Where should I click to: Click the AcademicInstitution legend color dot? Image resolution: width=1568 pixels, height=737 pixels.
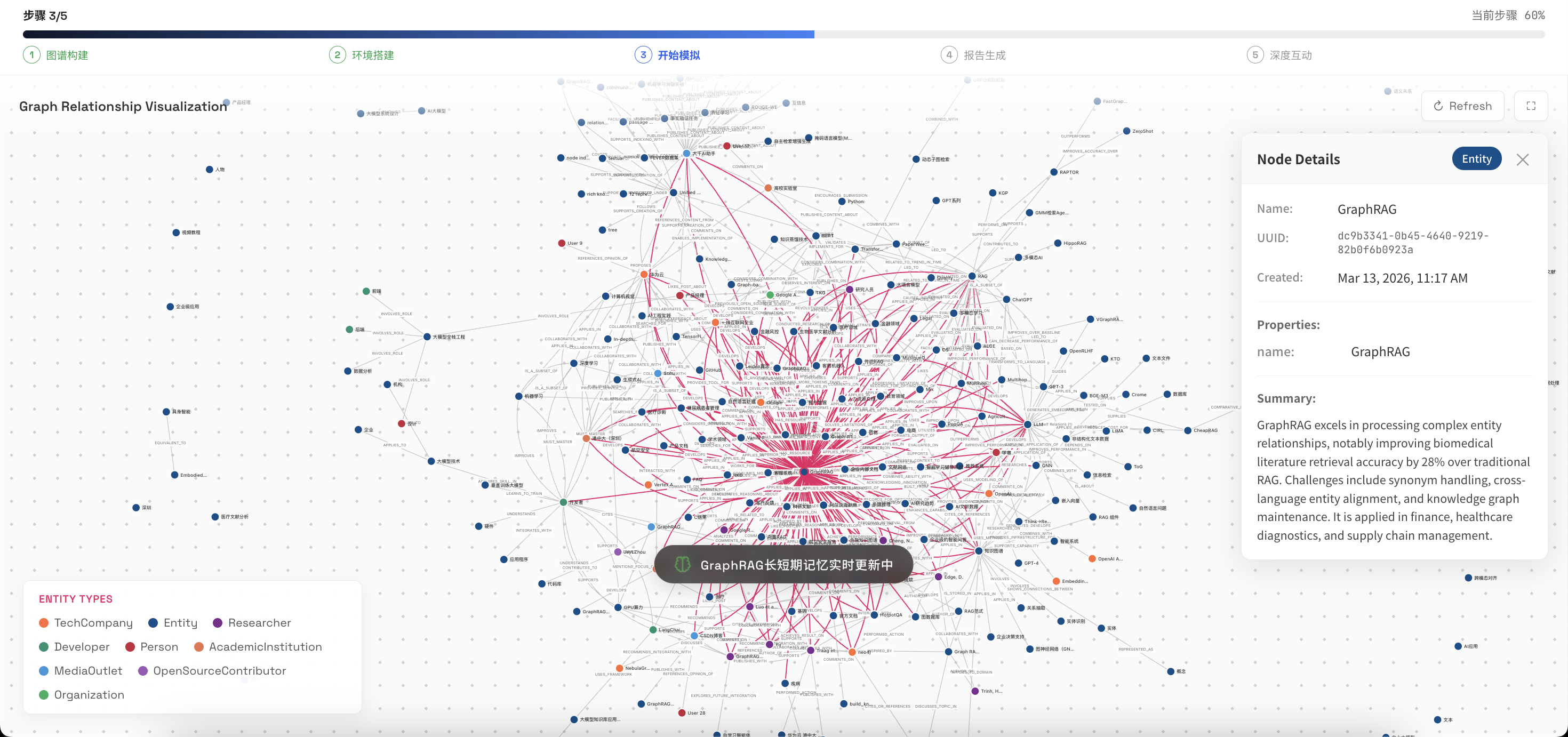[x=198, y=647]
